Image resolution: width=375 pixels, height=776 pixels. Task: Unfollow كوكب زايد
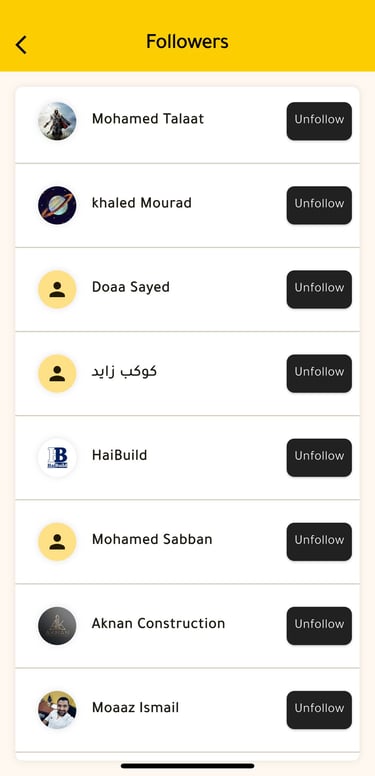tap(319, 374)
